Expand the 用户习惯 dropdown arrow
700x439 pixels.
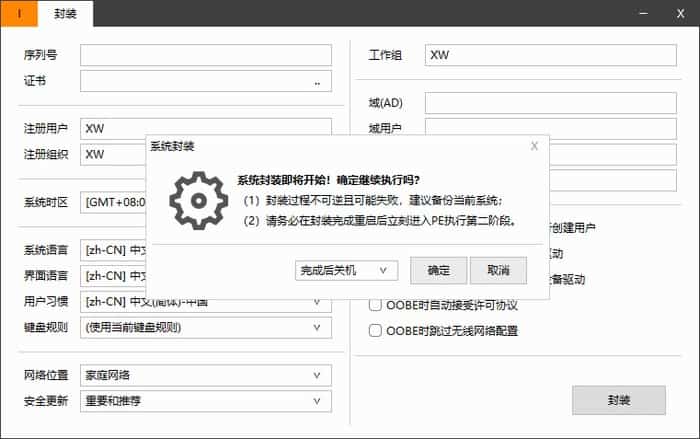317,302
